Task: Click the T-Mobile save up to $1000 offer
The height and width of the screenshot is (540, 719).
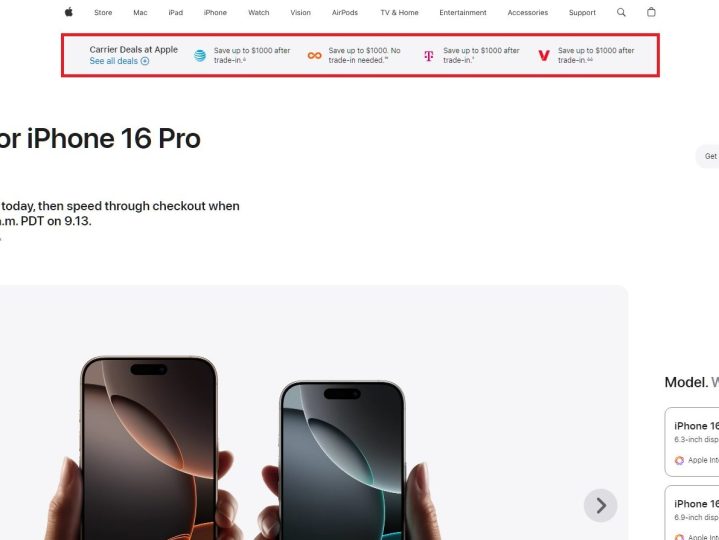Action: [481, 55]
